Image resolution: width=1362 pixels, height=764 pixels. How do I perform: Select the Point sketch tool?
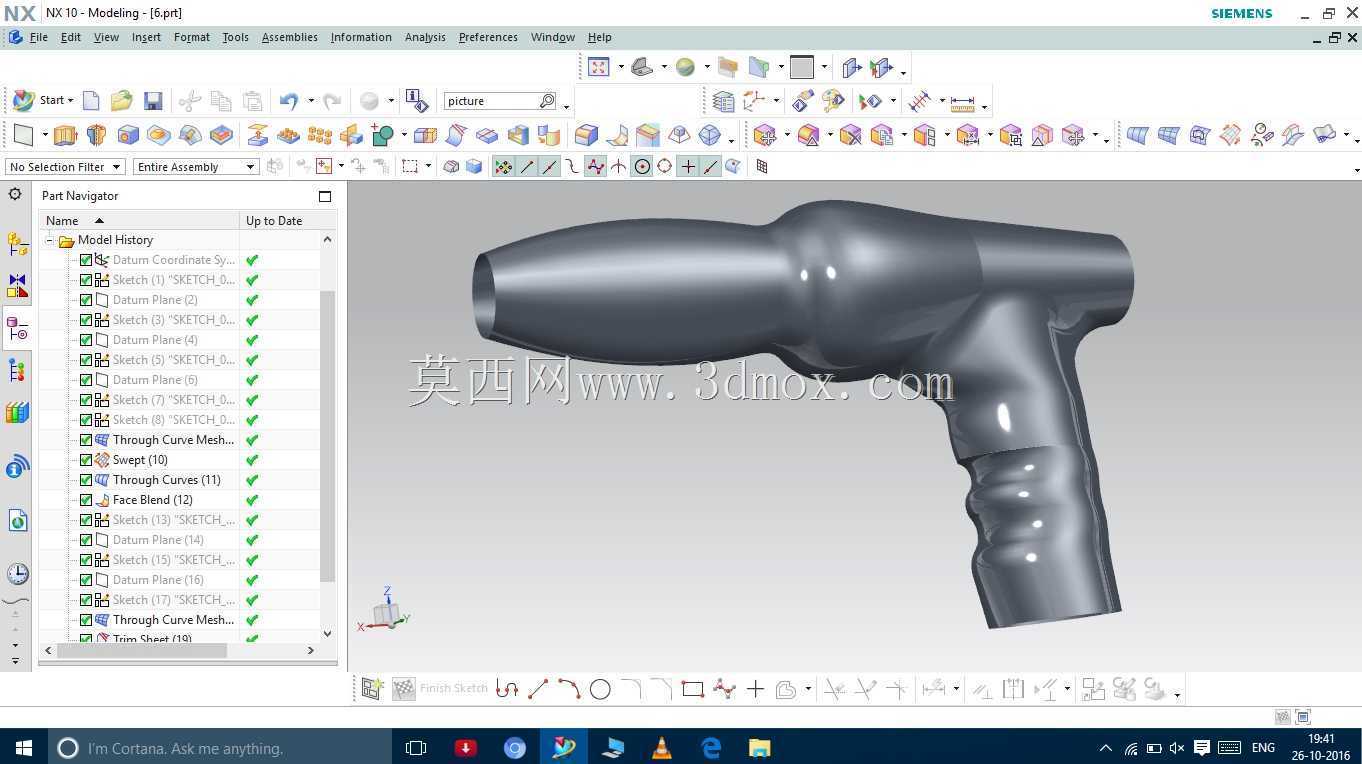755,689
